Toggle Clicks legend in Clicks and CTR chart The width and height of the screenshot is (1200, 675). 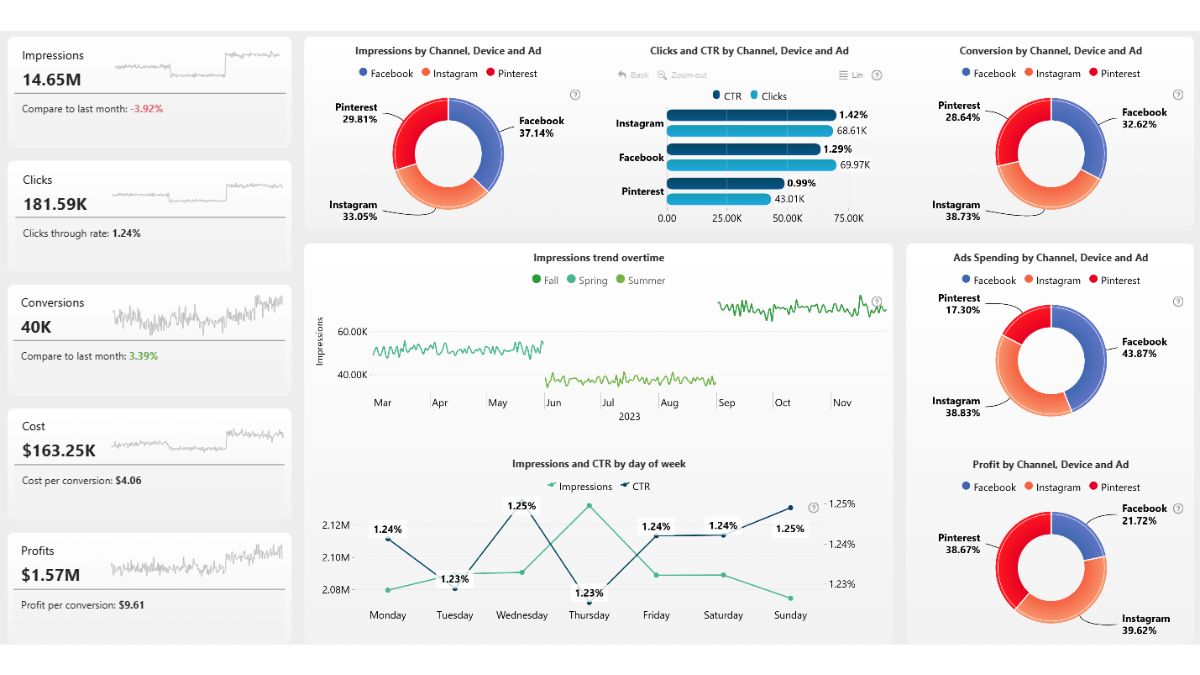point(767,96)
